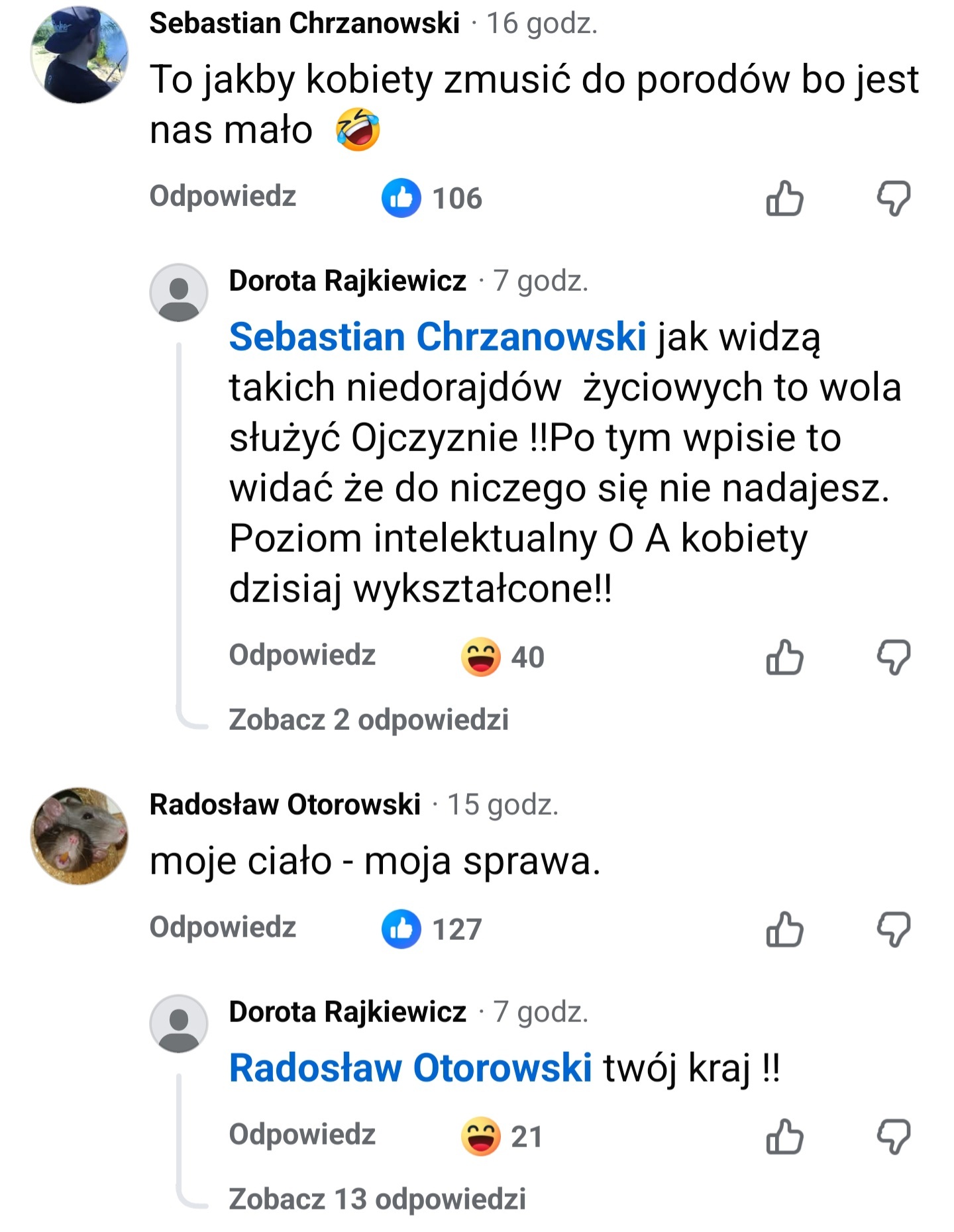The image size is (954, 1232).
Task: Click Odpowiedz under Radosław Otorowski's comment
Action: pos(223,927)
